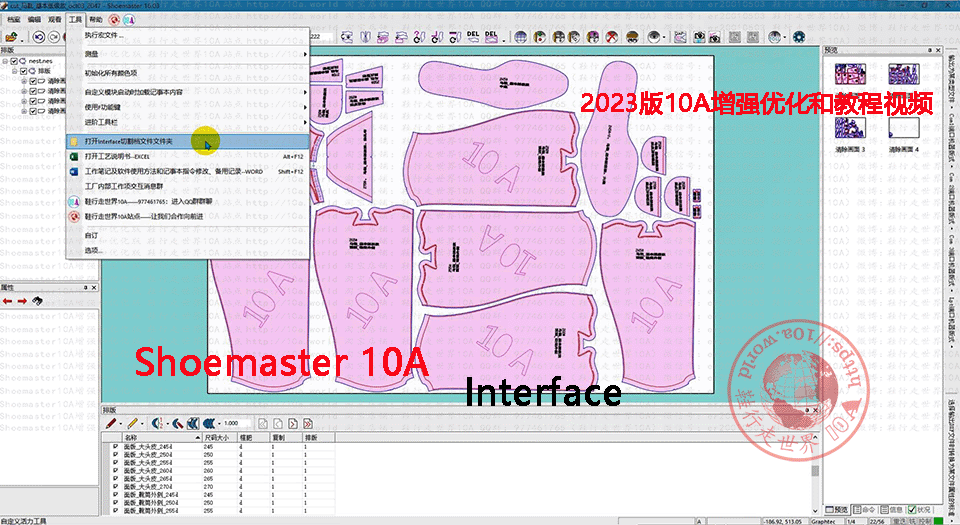Click the red left arrow in properties panel
Viewport: 960px width, 525px height.
pyautogui.click(x=7, y=301)
